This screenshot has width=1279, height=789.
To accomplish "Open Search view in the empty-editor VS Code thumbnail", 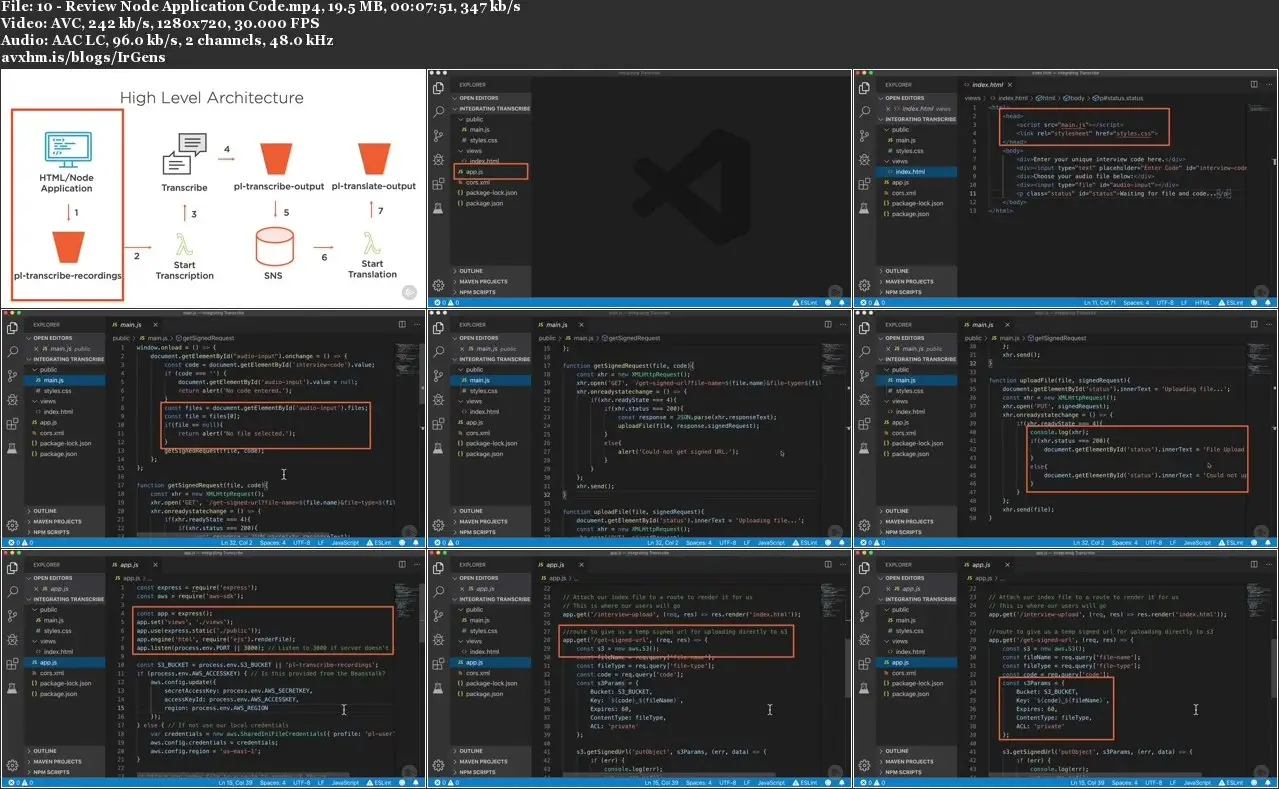I will click(x=438, y=112).
